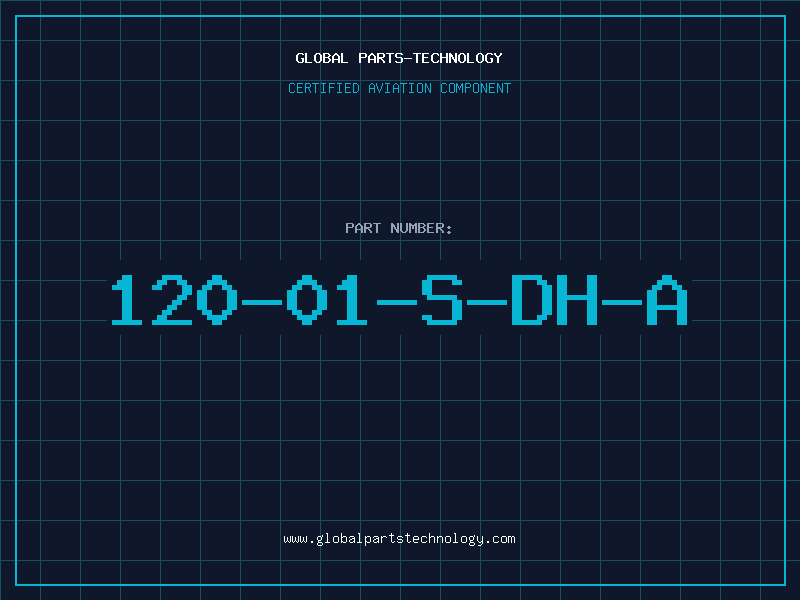
Task: Click the GLOBAL PARTS-TECHNOLOGY heading
Action: pos(399,58)
